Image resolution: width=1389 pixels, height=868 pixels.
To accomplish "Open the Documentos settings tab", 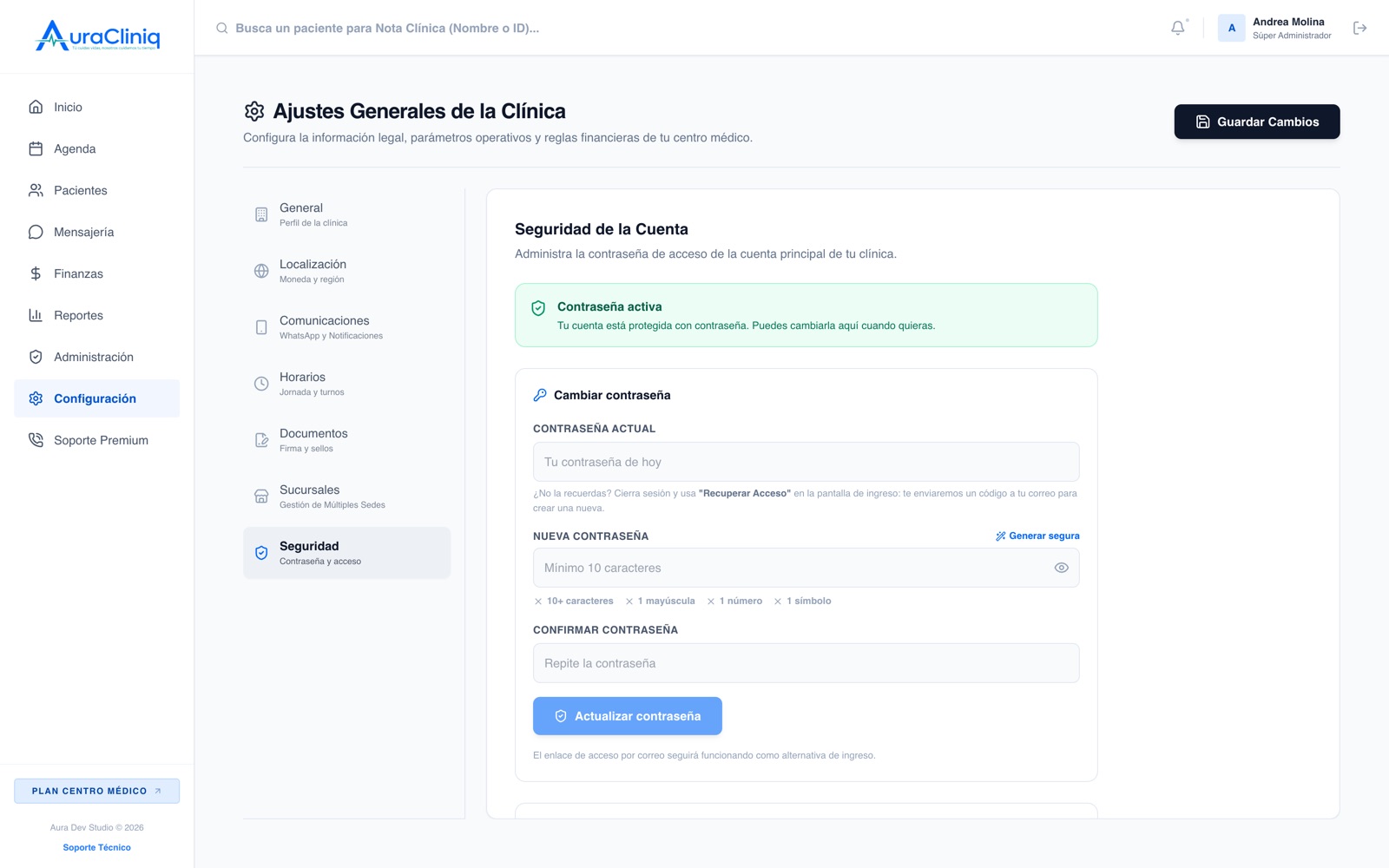I will (347, 440).
